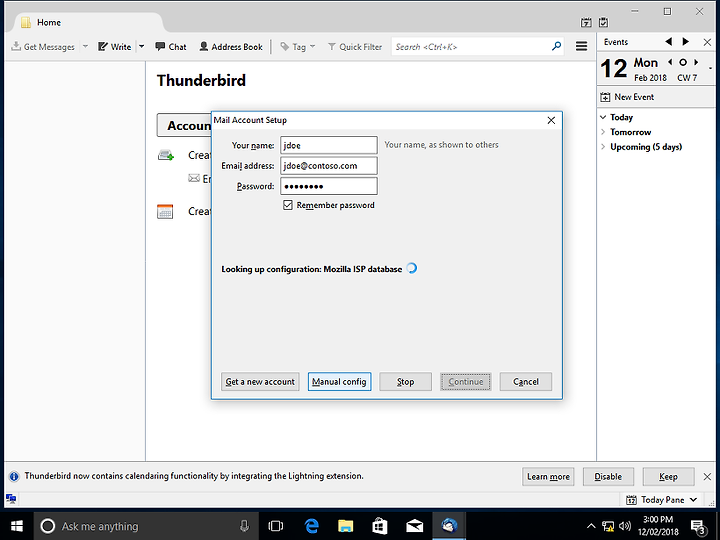Open the Get Messages dropdown arrow

point(85,47)
